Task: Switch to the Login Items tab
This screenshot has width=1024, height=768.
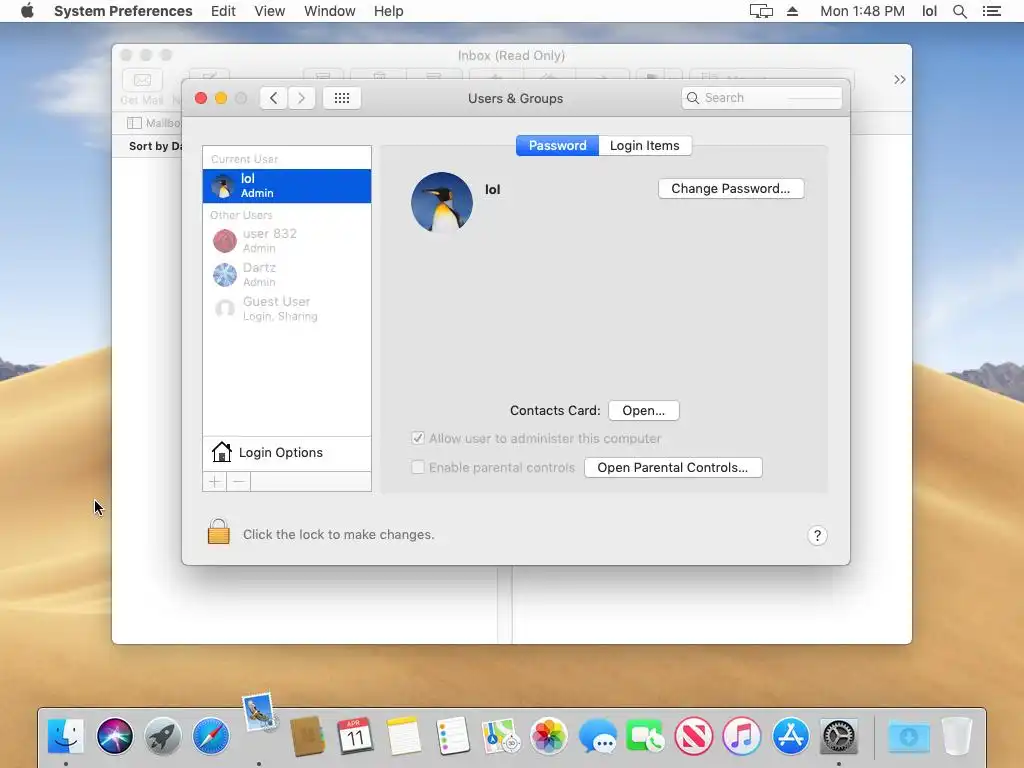Action: tap(645, 146)
